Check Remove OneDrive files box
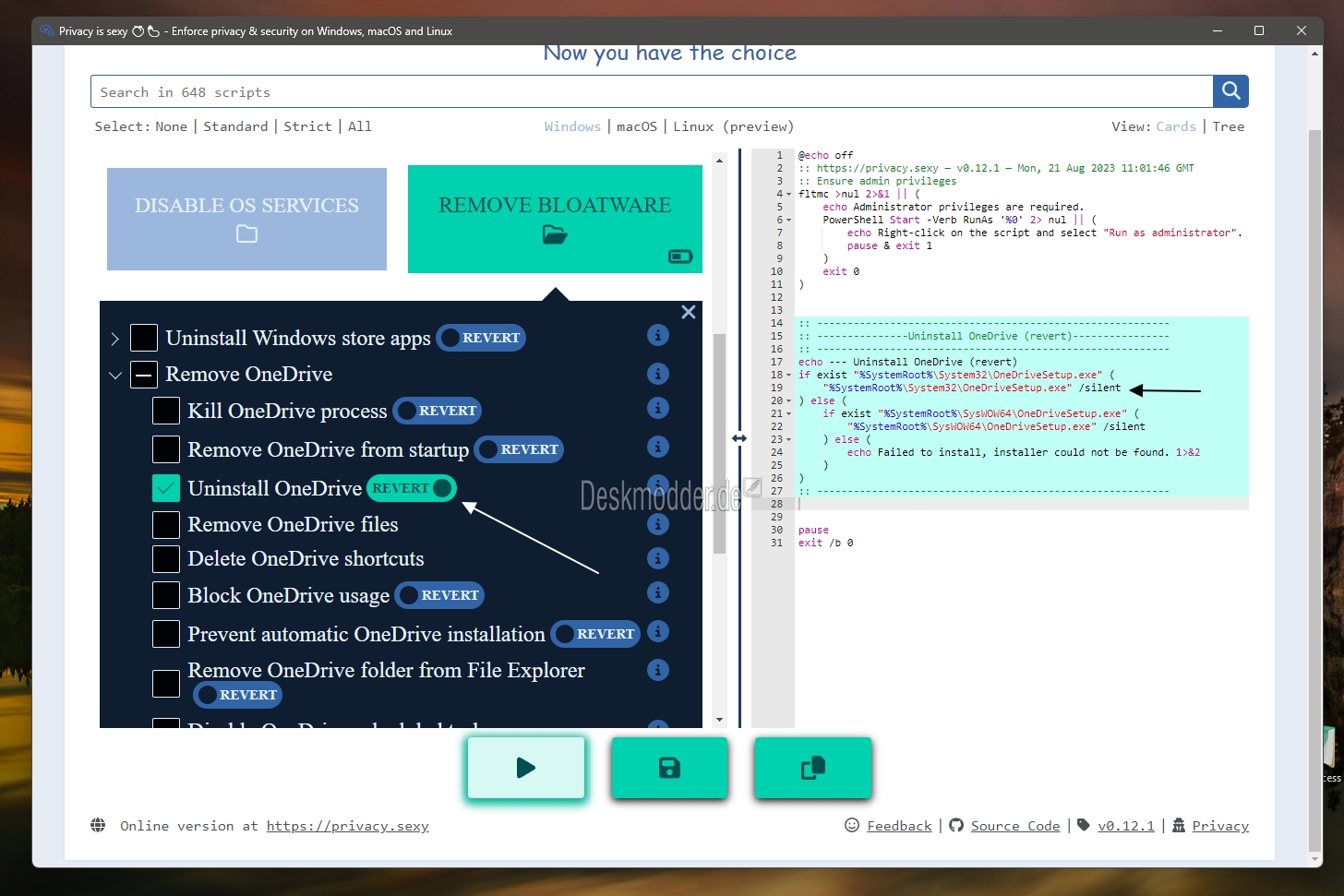Screen dimensions: 1344x896 pos(166,524)
